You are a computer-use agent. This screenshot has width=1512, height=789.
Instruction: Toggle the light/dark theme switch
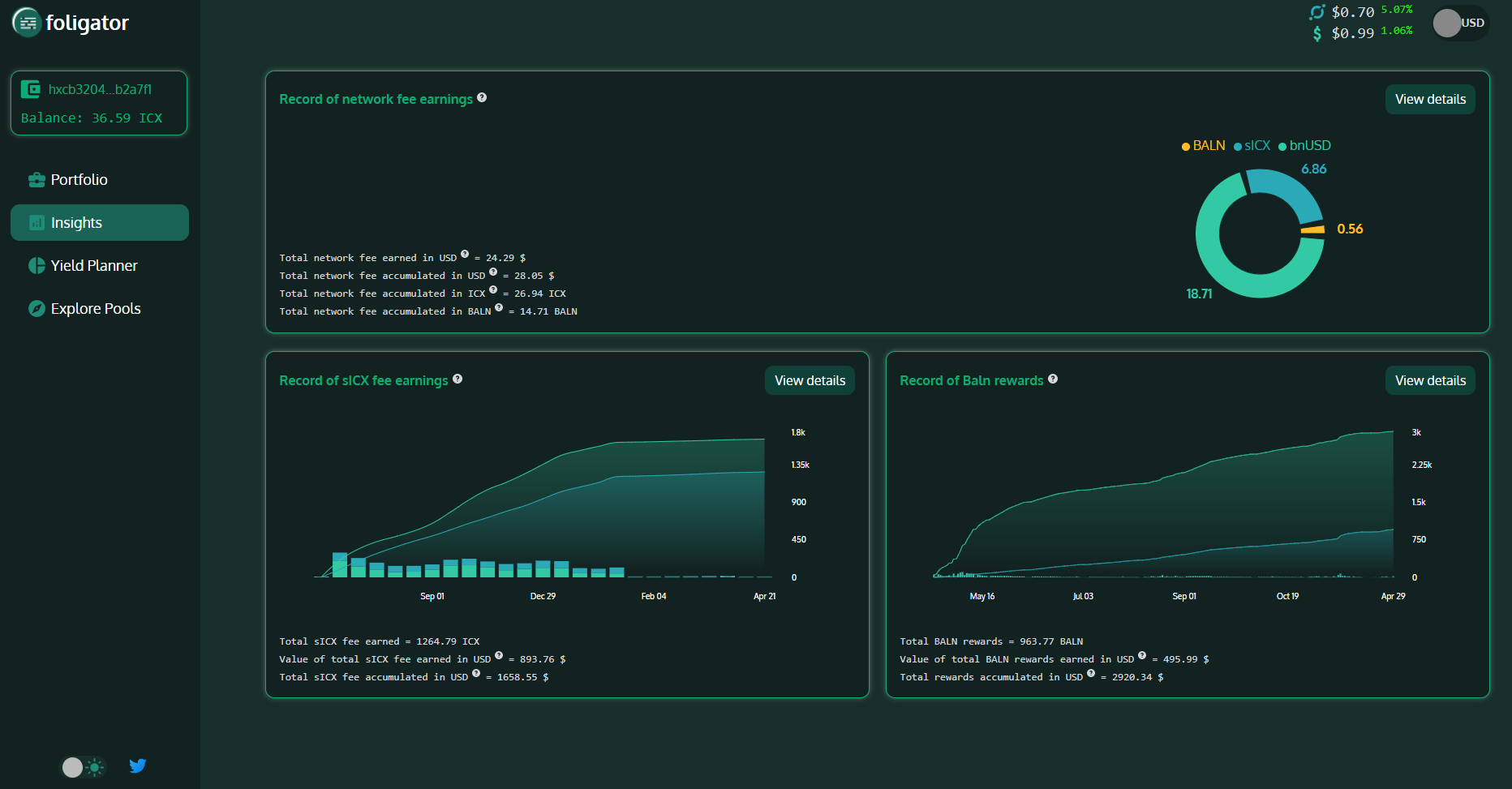pos(83,767)
